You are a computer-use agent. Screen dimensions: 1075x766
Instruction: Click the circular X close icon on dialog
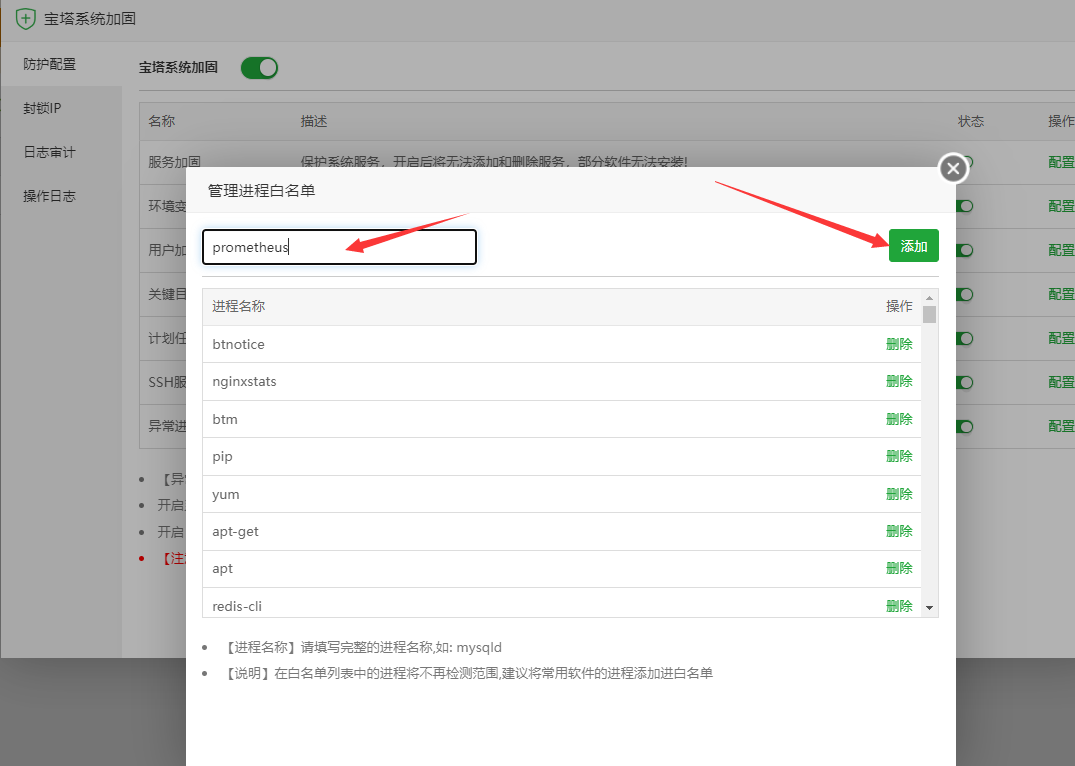point(952,168)
